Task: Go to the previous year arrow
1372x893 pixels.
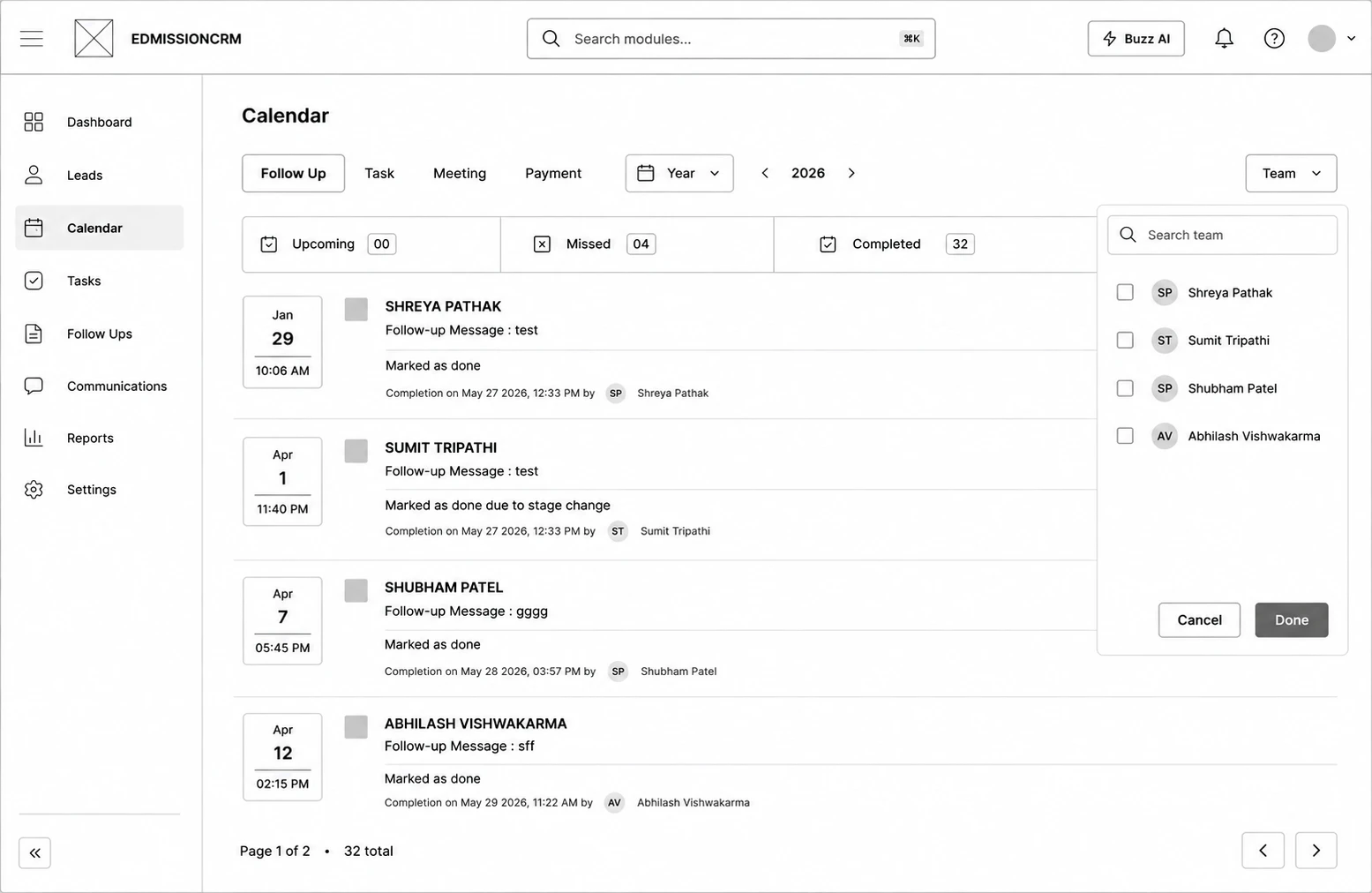Action: point(765,173)
